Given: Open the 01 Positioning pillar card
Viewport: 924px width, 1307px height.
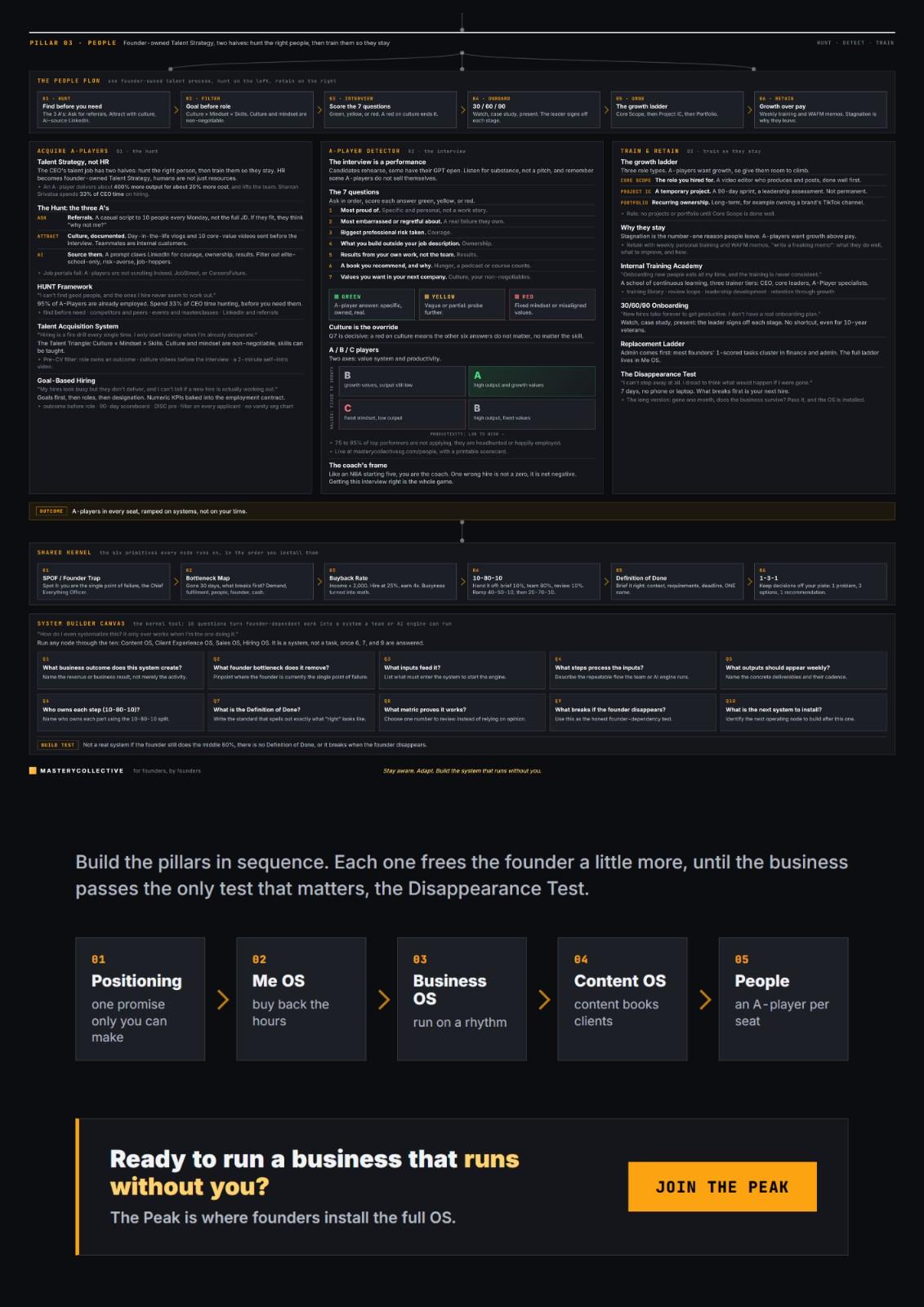Looking at the screenshot, I should point(140,999).
